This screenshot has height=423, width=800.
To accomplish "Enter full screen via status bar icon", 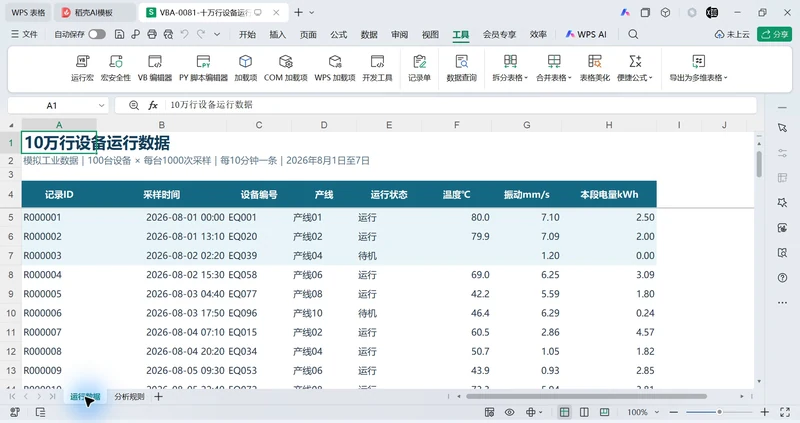I will (x=785, y=412).
